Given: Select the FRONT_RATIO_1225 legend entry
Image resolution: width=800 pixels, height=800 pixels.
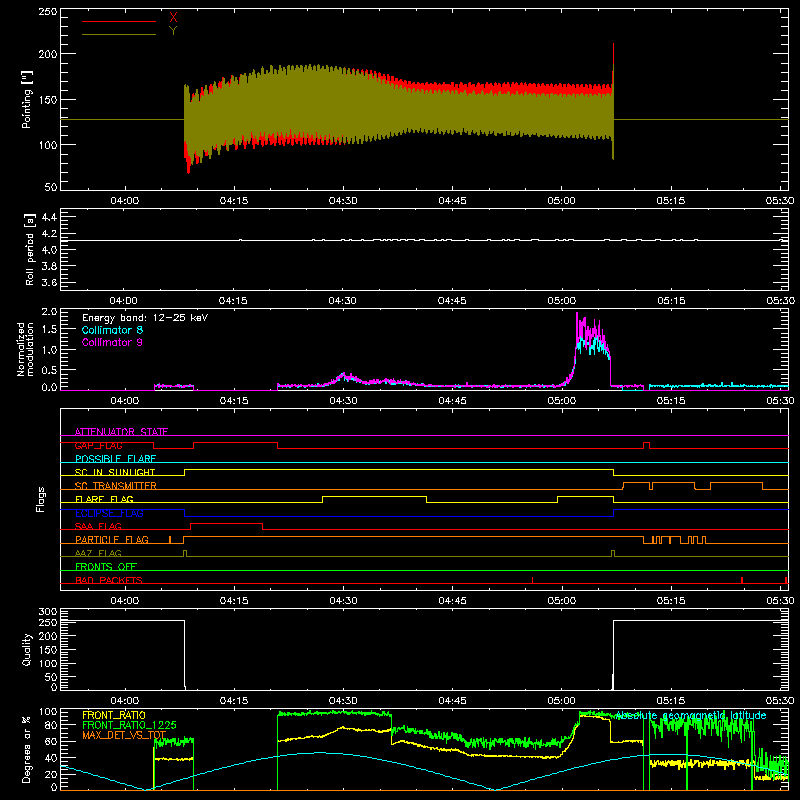Looking at the screenshot, I should (130, 725).
